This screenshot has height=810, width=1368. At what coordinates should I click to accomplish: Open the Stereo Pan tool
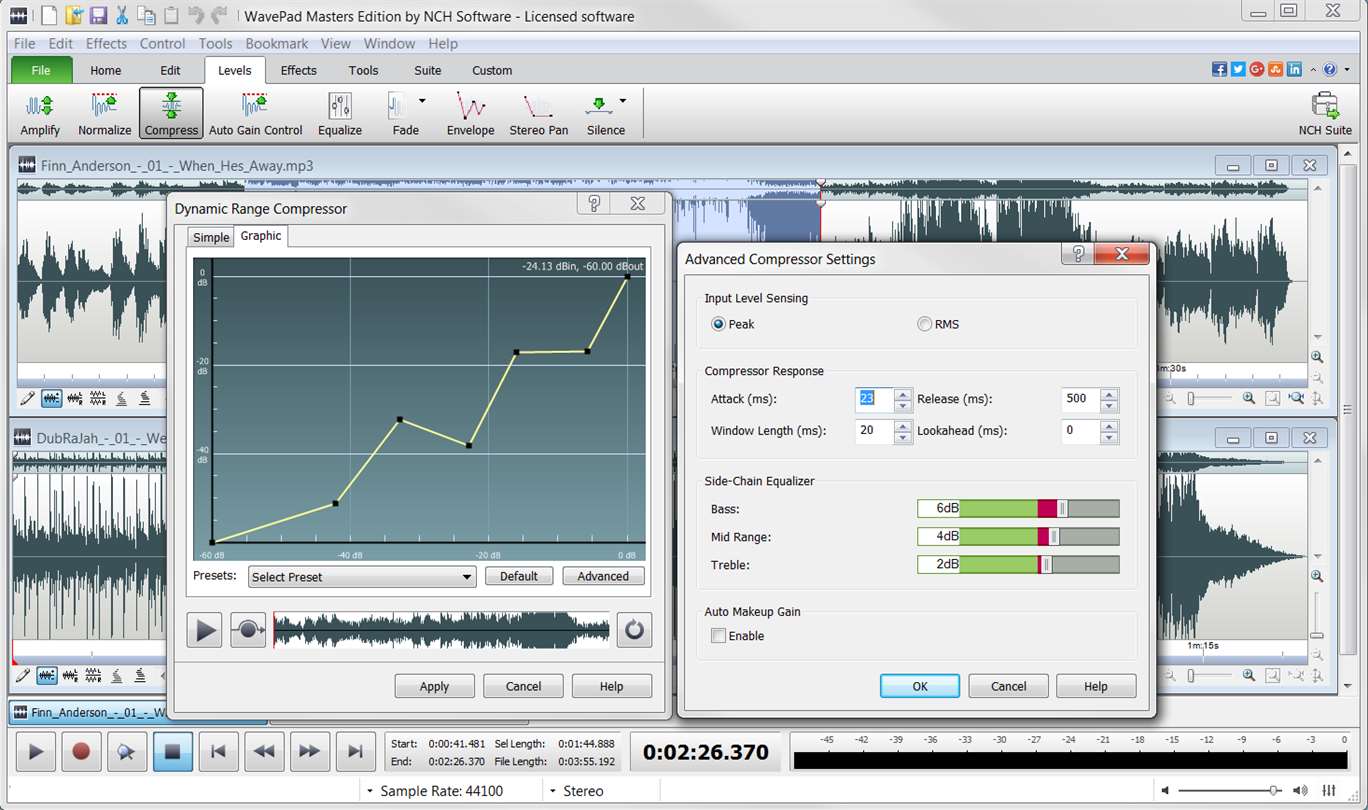pos(538,114)
